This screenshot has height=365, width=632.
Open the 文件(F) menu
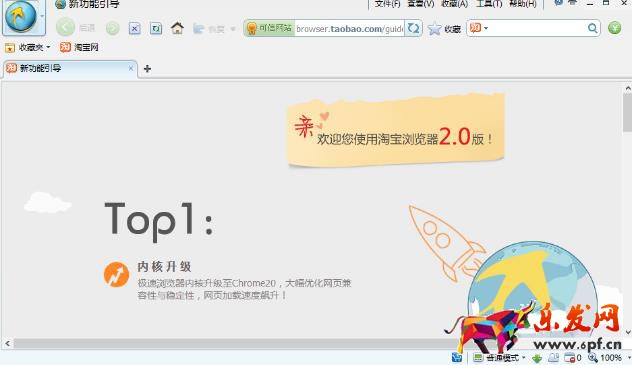coord(387,4)
